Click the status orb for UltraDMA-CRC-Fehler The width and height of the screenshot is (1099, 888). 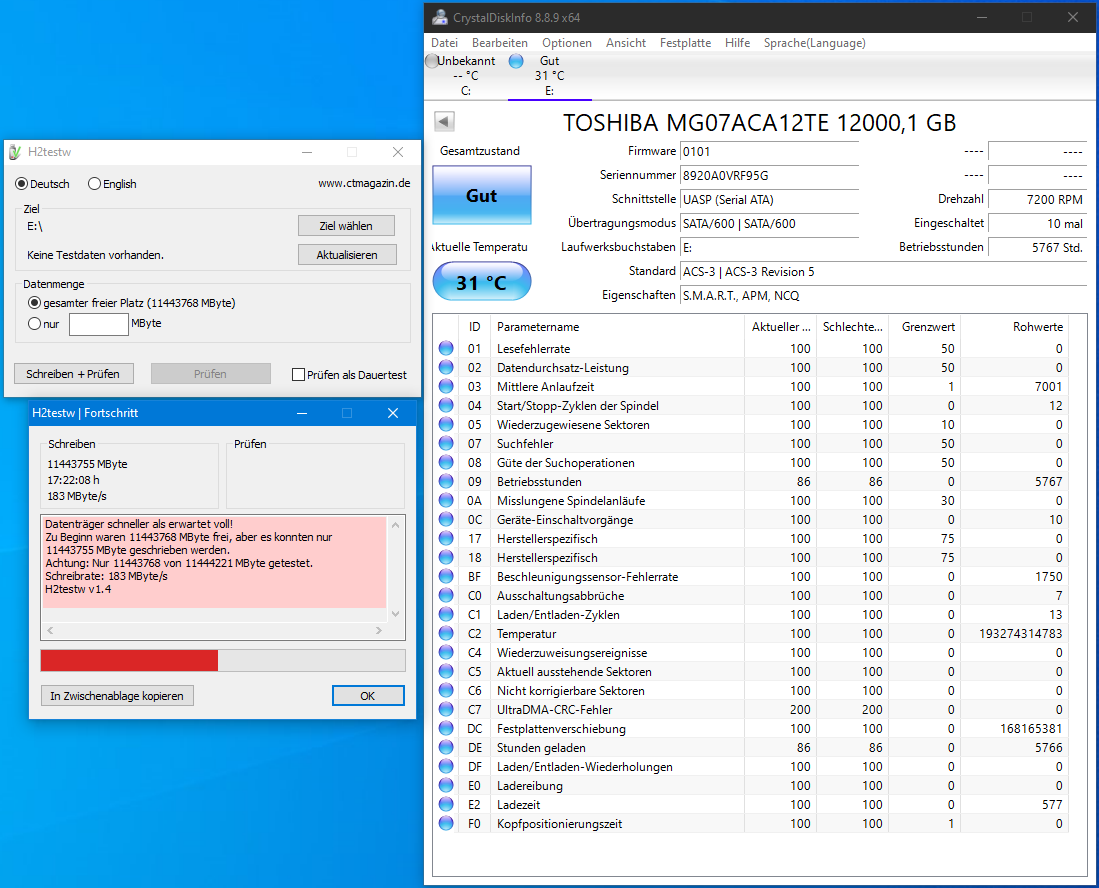tap(446, 709)
